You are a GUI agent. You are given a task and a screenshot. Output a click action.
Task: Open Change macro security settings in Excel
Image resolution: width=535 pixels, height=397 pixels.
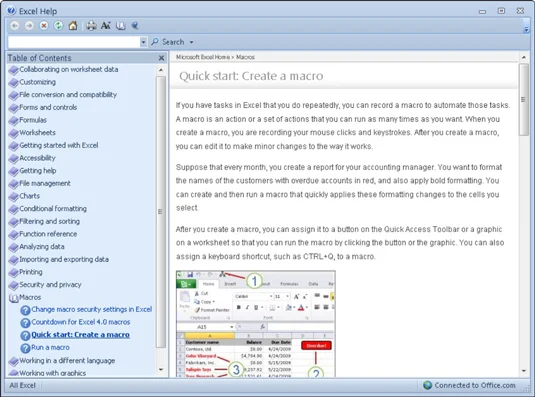(x=86, y=310)
